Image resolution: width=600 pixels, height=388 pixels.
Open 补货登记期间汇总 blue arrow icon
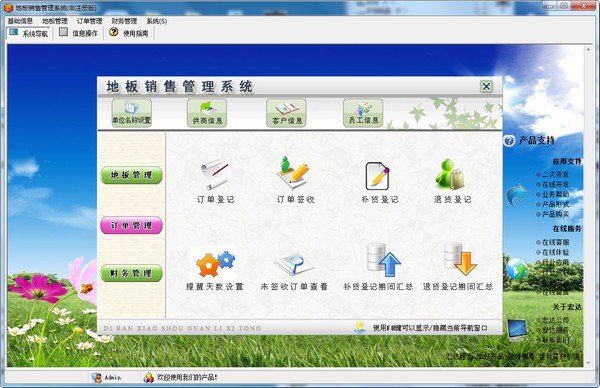point(383,260)
